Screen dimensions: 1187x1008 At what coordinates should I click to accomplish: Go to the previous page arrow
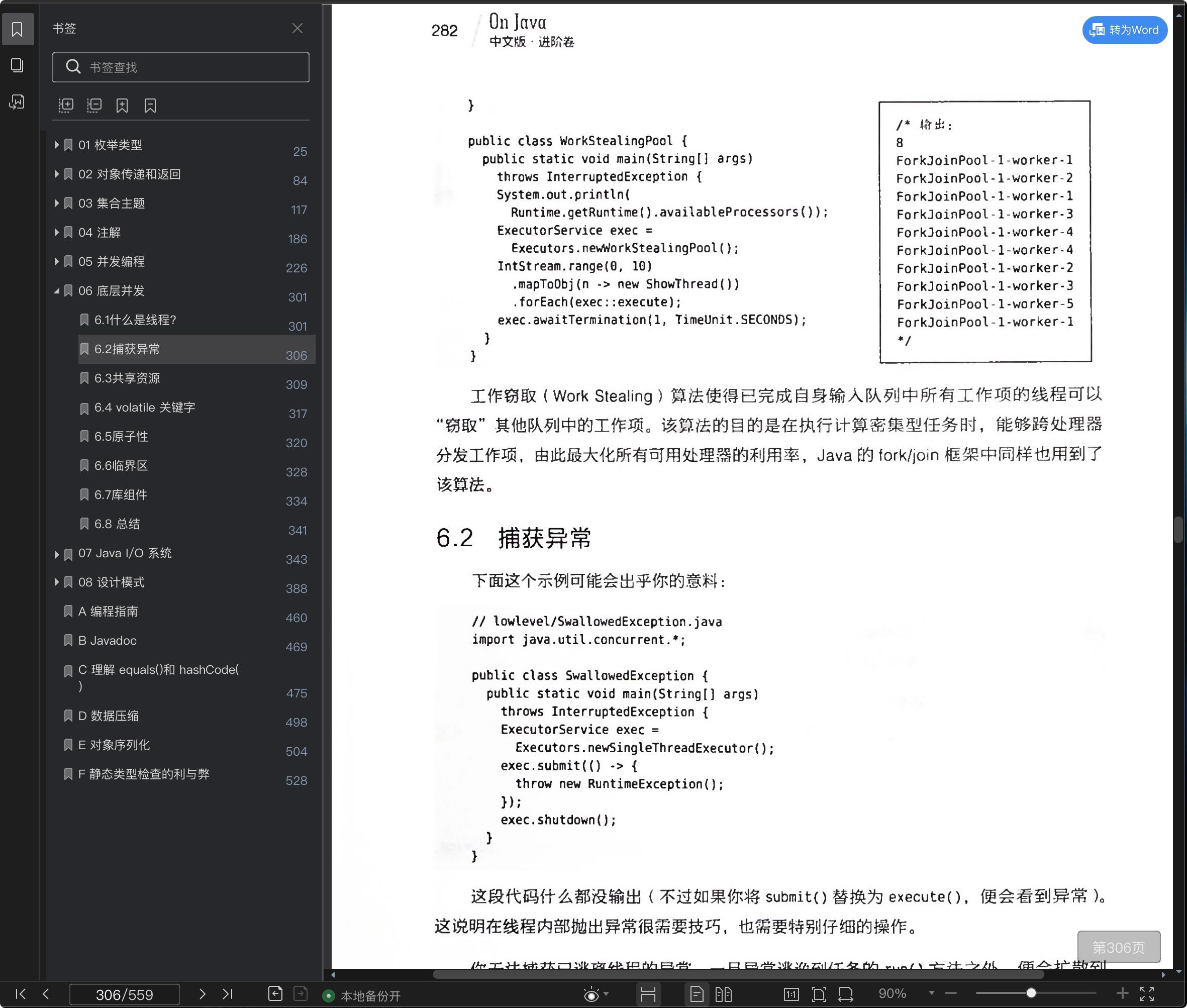pyautogui.click(x=46, y=994)
